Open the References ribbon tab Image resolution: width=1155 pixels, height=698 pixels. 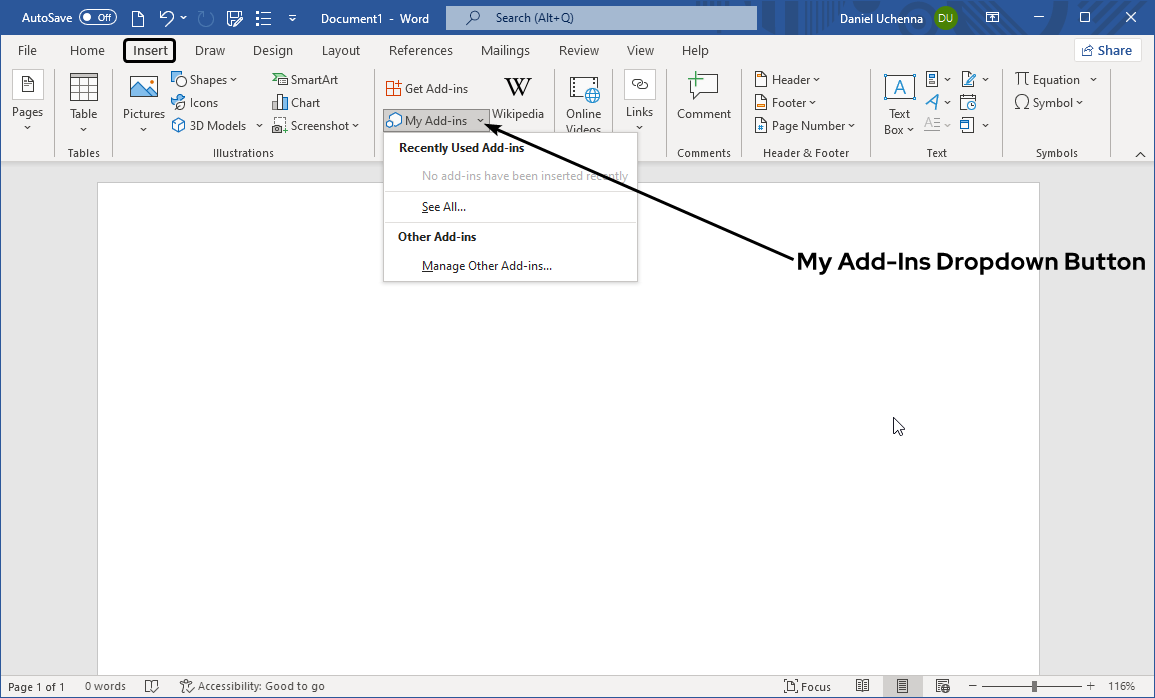(x=420, y=50)
